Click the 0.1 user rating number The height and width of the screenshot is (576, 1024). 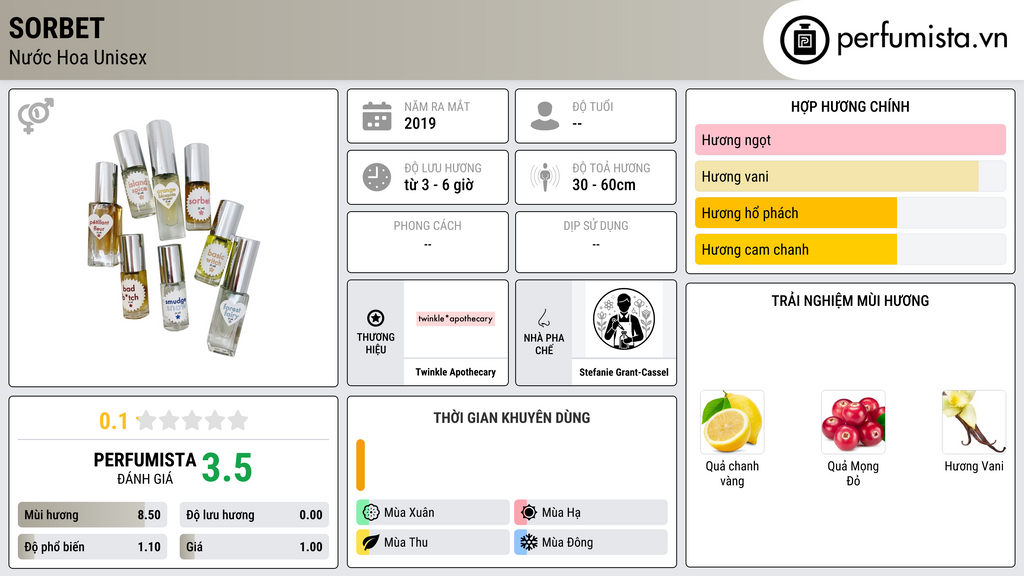click(113, 421)
